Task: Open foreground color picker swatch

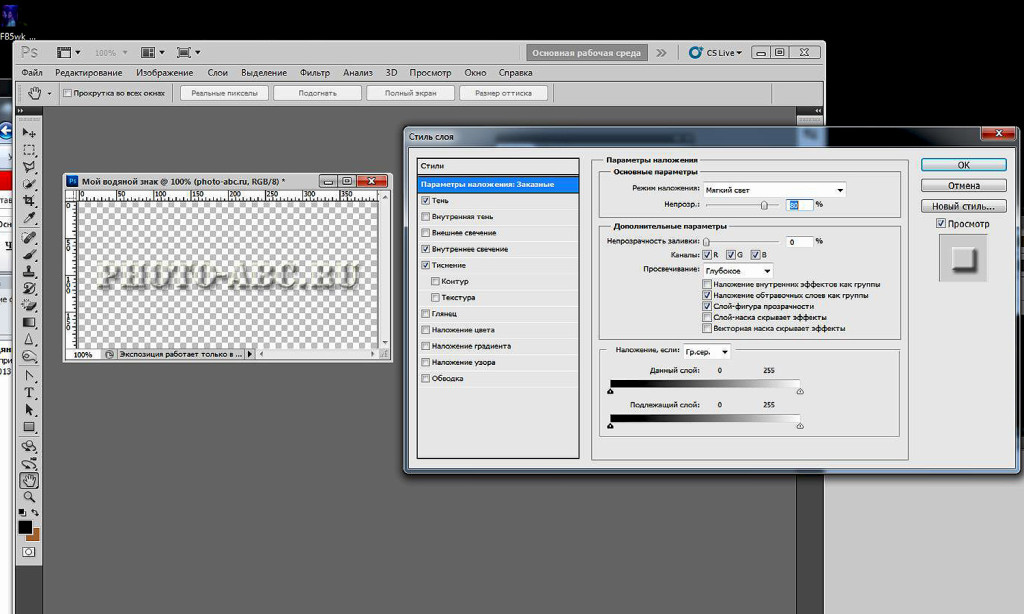Action: pyautogui.click(x=25, y=527)
